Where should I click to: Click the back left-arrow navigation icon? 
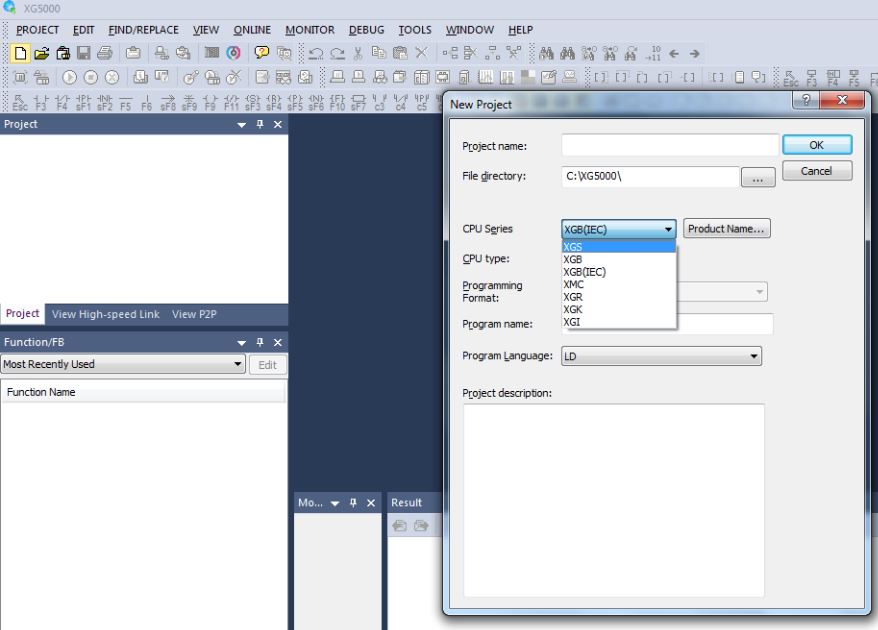(674, 54)
